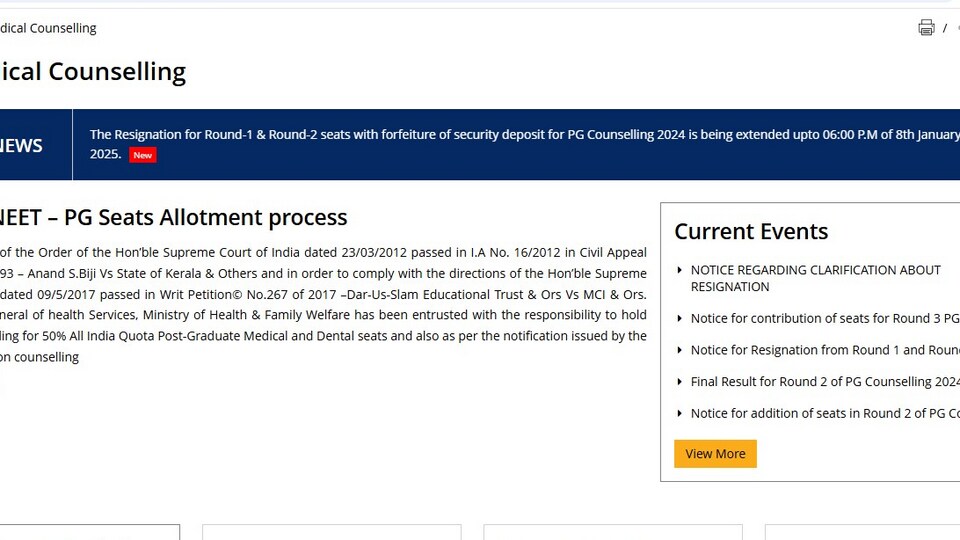Click arrow bullet beside addition of seats notice
The image size is (960, 540).
pos(680,413)
